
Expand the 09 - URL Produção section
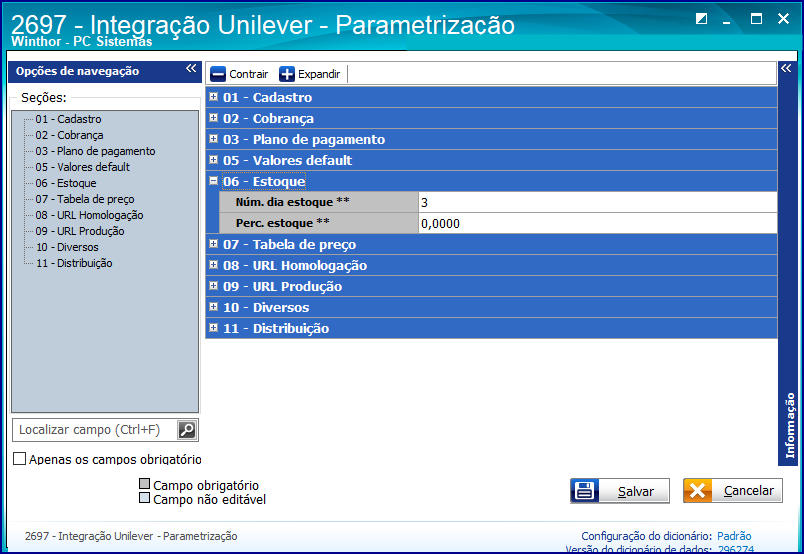(x=214, y=286)
